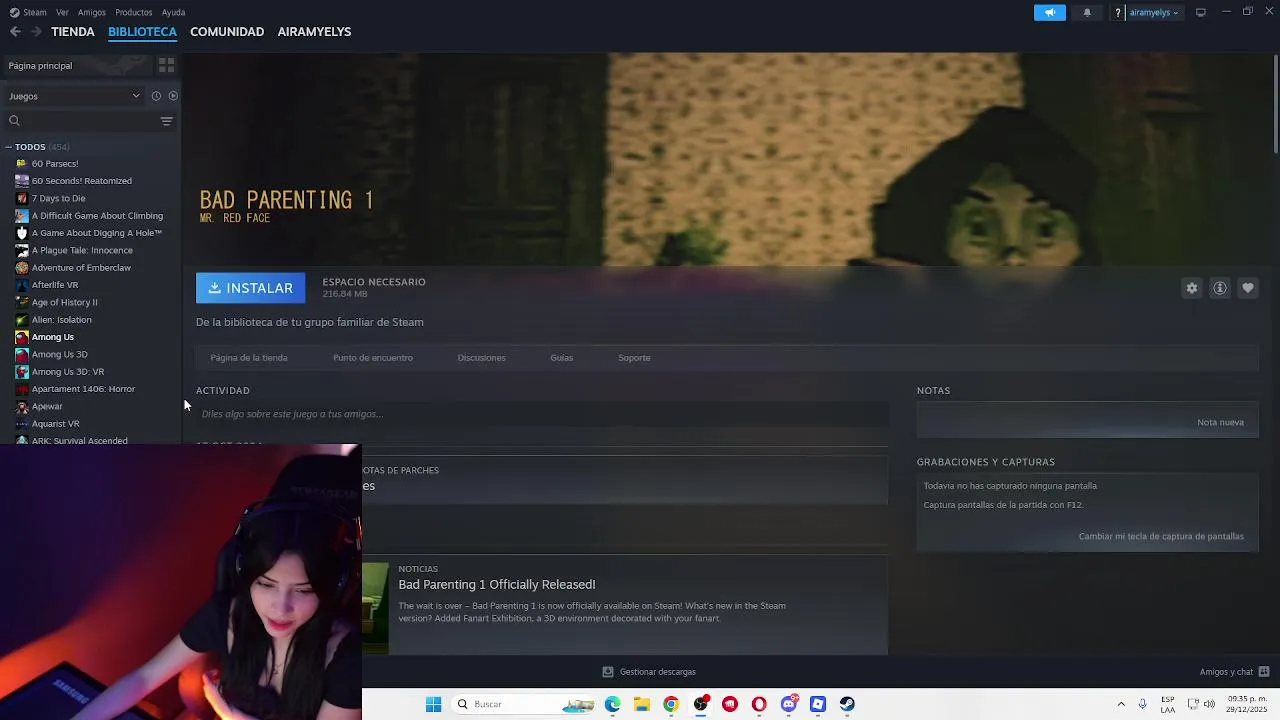Open Opera browser from taskbar
The image size is (1280, 720).
point(759,704)
